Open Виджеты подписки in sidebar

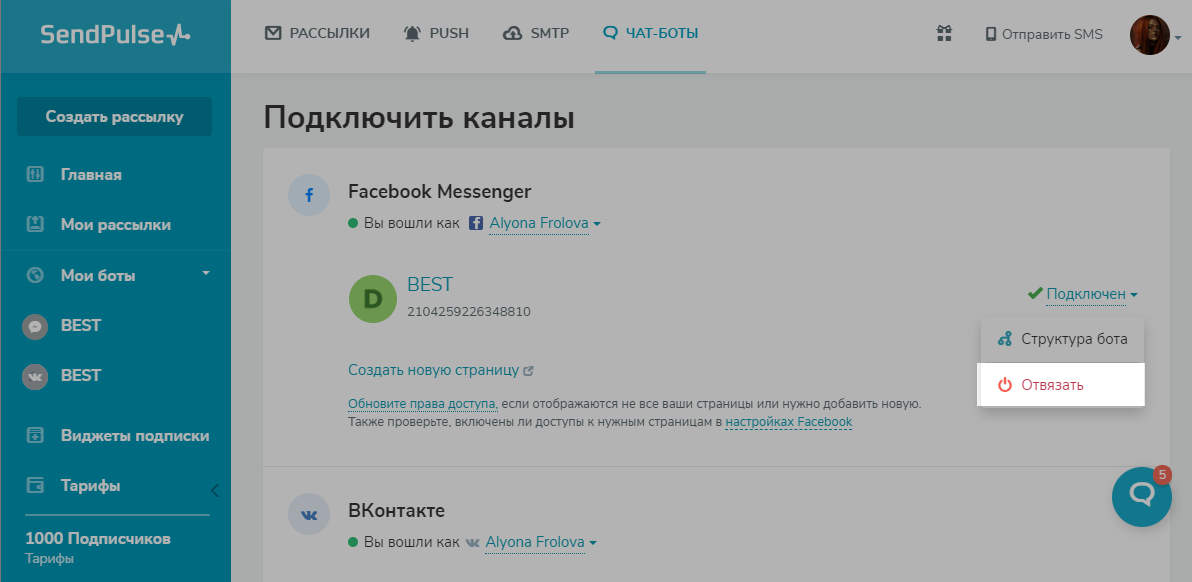[135, 436]
